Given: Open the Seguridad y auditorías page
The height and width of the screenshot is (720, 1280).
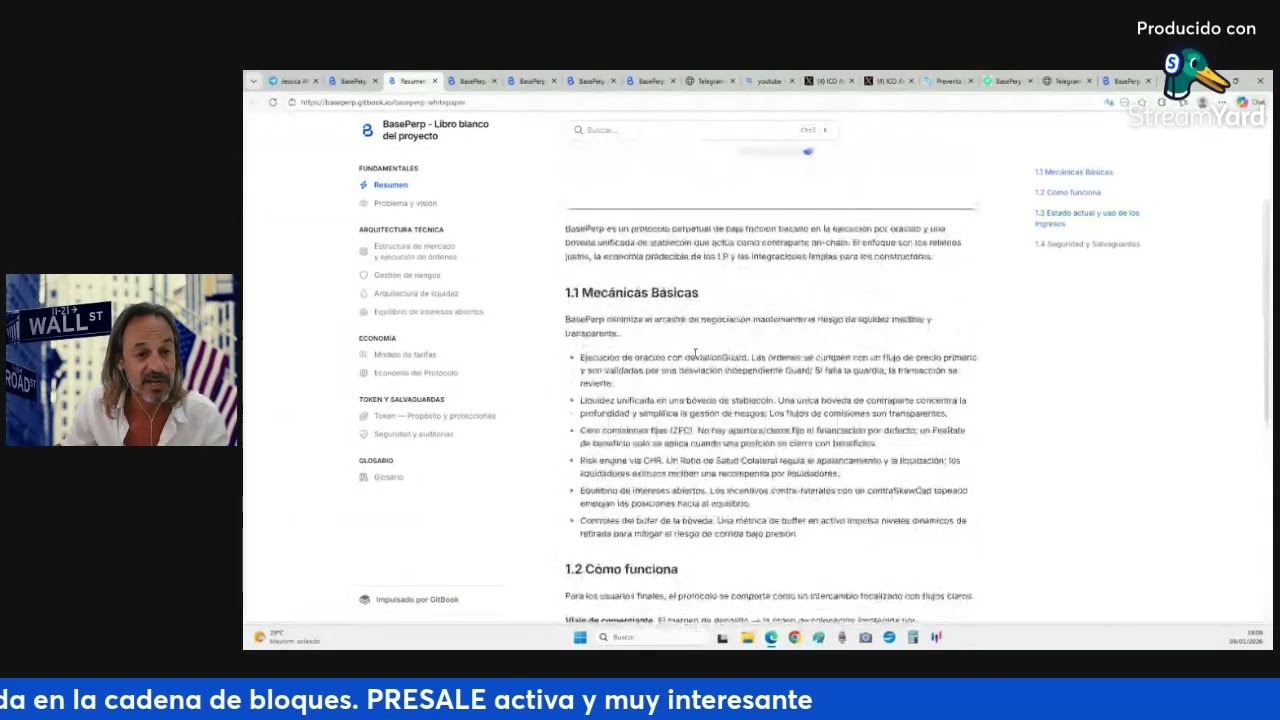Looking at the screenshot, I should click(413, 434).
